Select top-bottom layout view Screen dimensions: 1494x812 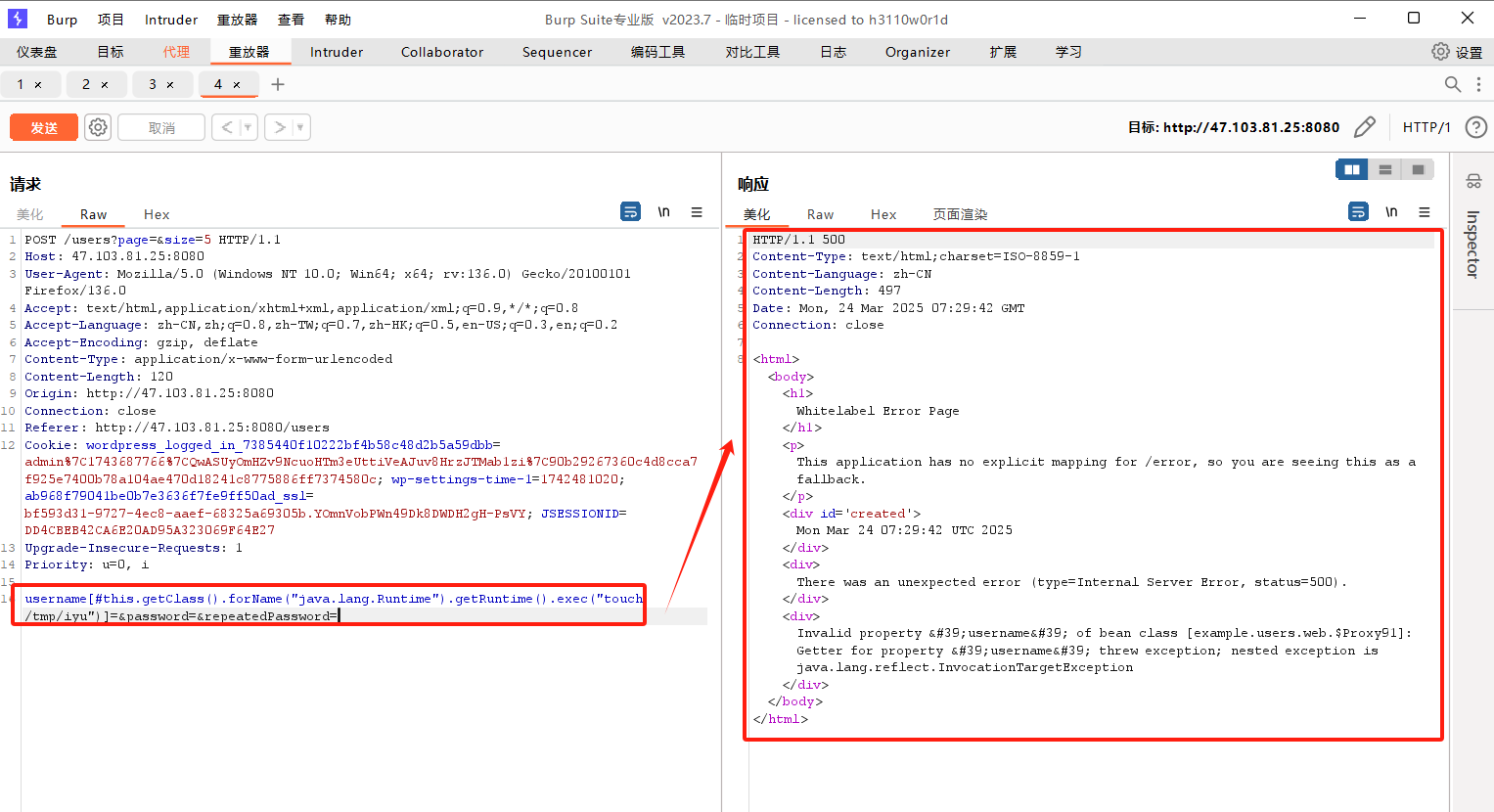point(1385,169)
